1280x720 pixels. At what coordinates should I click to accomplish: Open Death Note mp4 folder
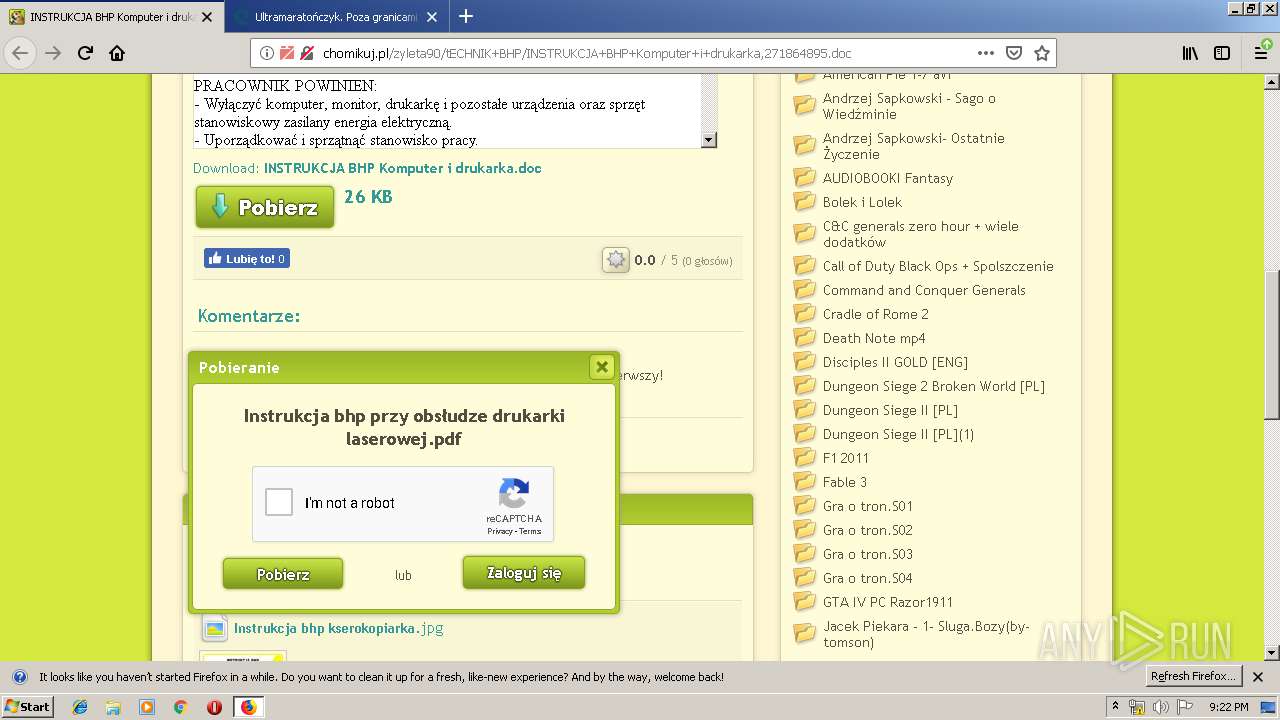(x=874, y=338)
